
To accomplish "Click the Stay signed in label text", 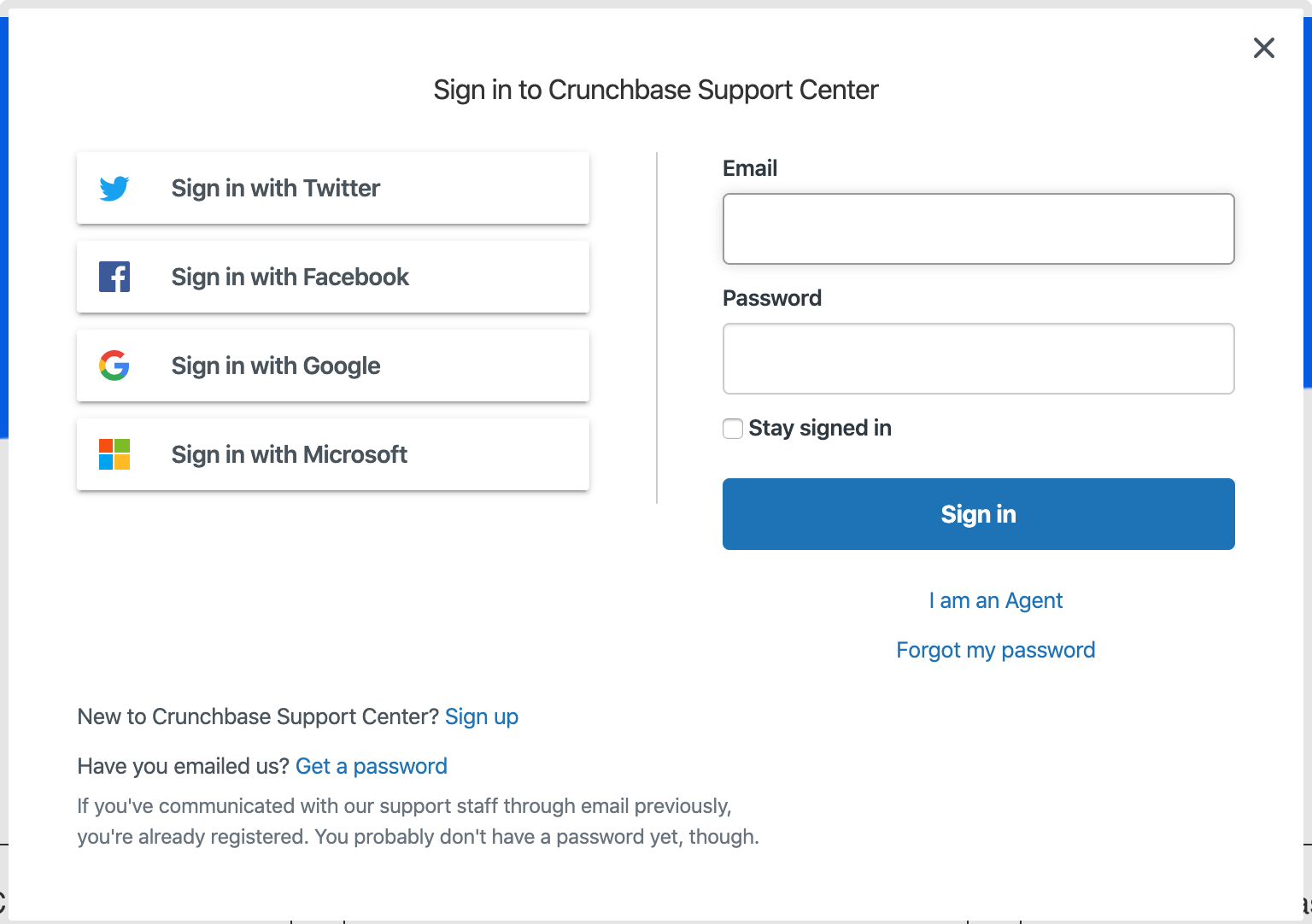I will [x=820, y=428].
